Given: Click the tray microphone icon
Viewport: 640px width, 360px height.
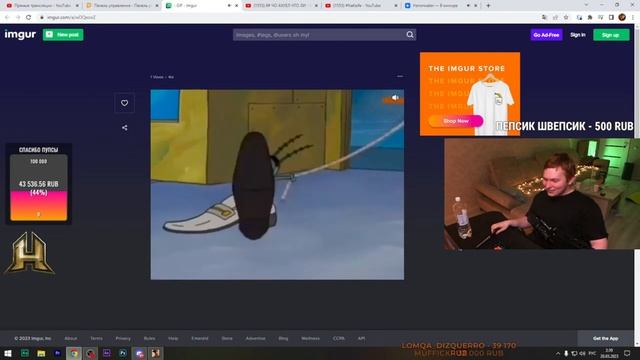Looking at the screenshot, I should pos(566,353).
